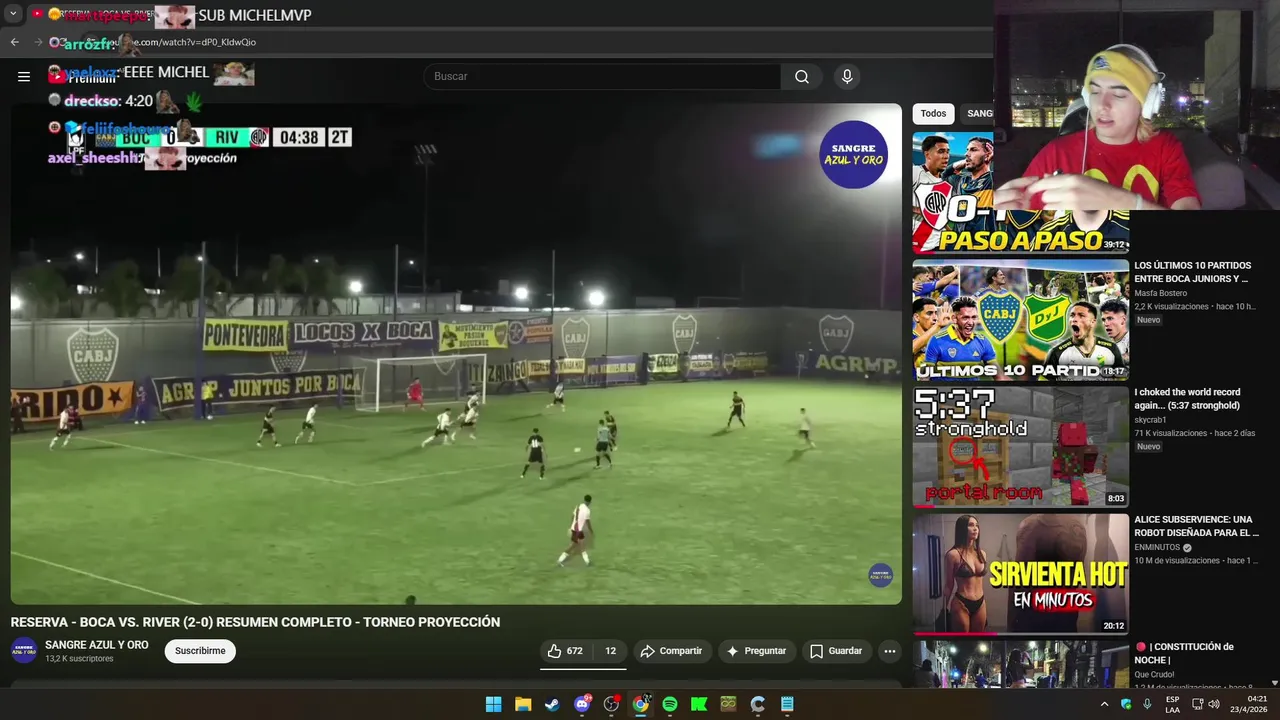This screenshot has height=720, width=1280.
Task: Open Masfa Bostero channel name
Action: click(1161, 293)
